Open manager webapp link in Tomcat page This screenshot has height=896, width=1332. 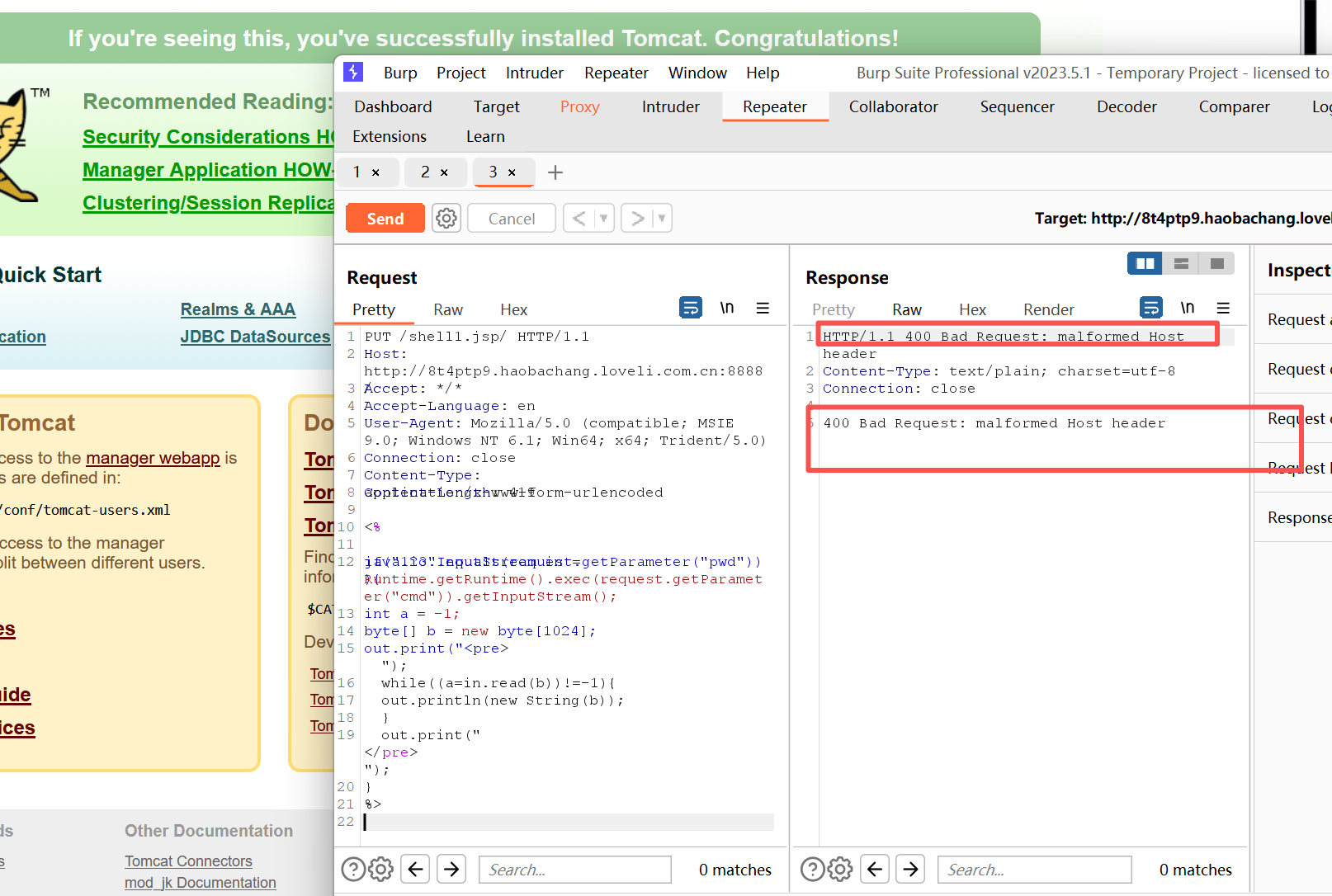(x=153, y=458)
